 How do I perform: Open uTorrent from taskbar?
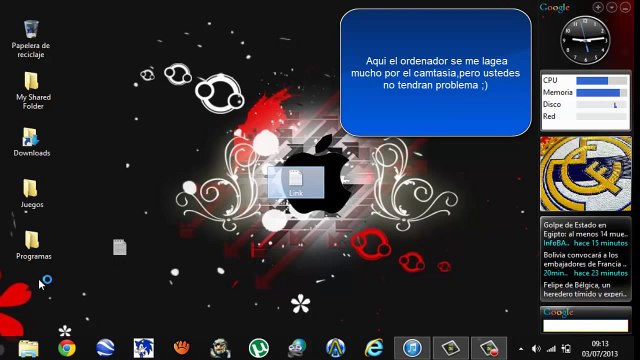[x=258, y=348]
